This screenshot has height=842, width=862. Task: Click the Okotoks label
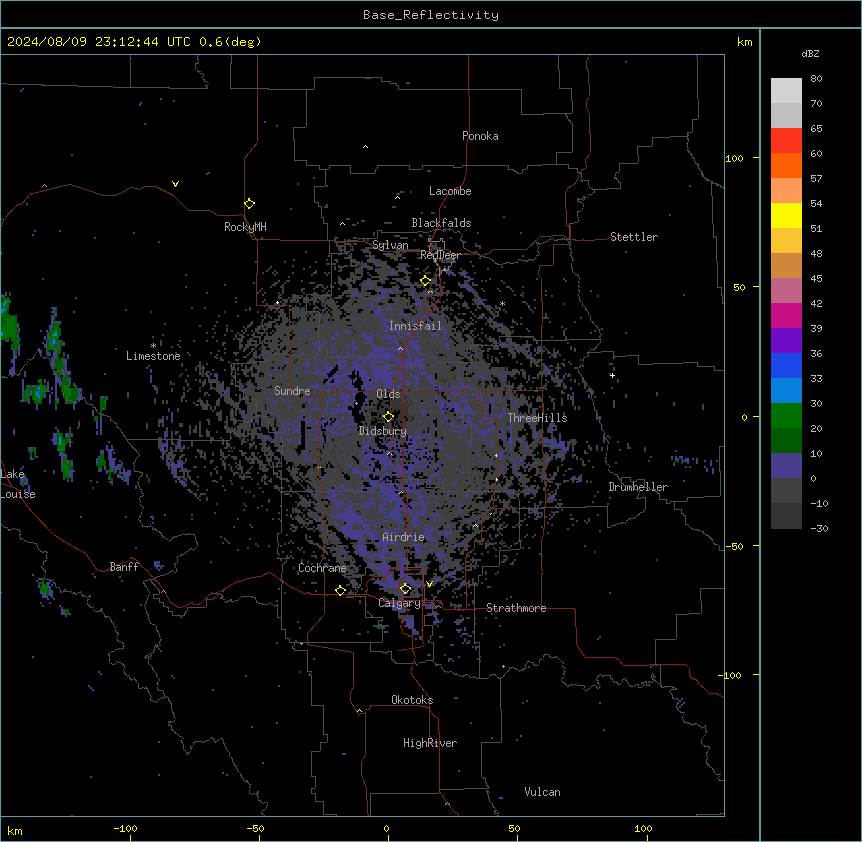[412, 700]
